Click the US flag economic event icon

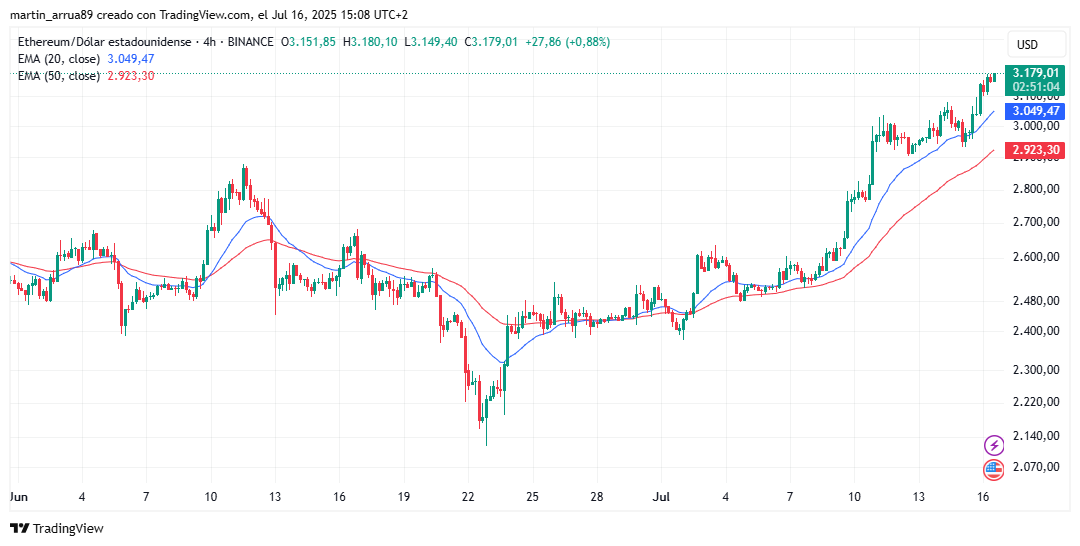(994, 470)
